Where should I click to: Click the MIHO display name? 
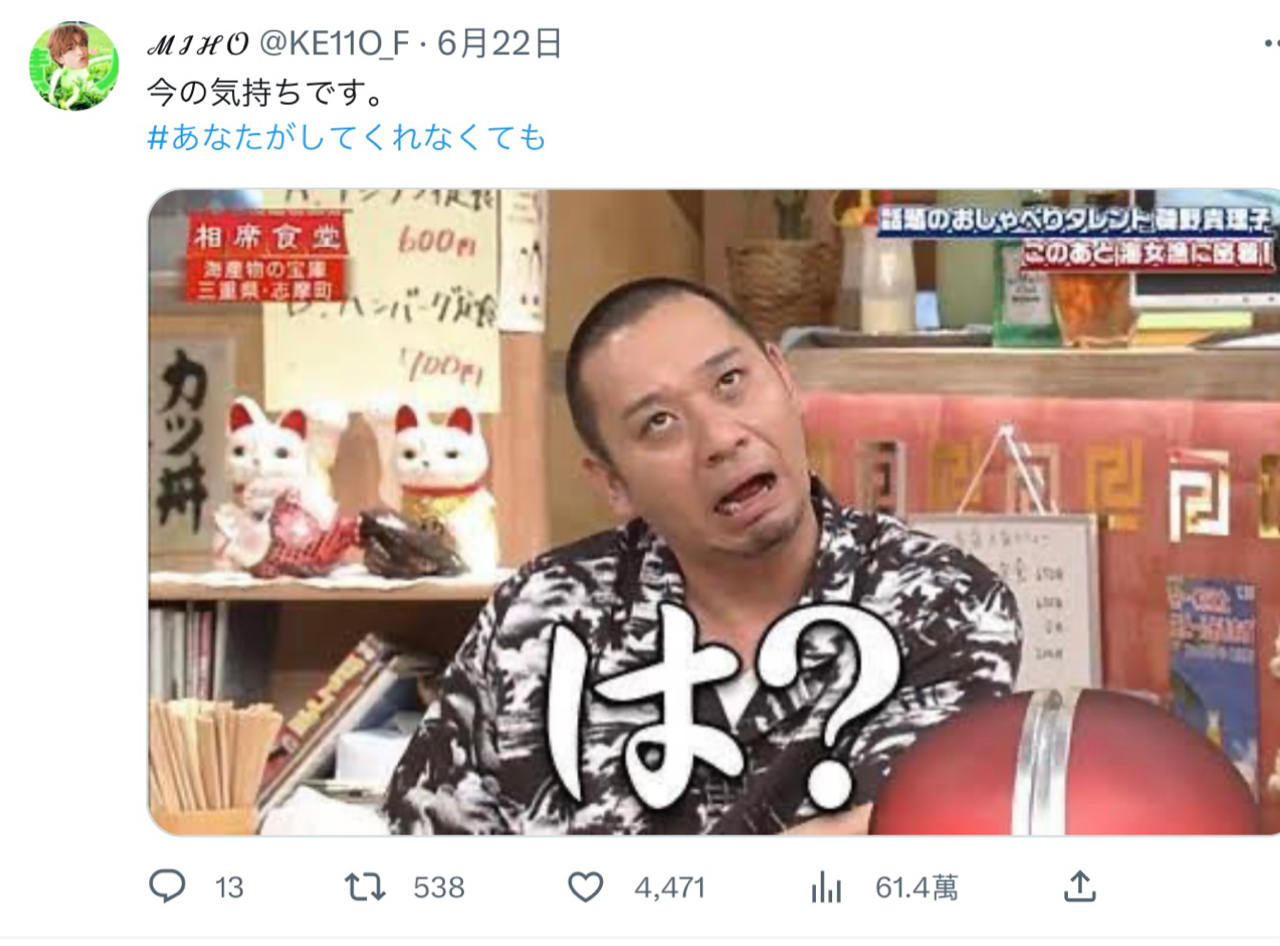(198, 43)
